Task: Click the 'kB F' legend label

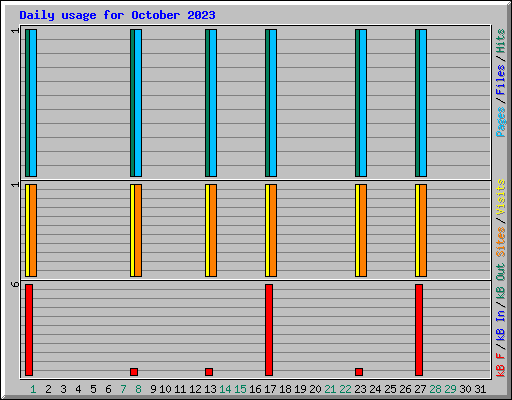Action: (x=500, y=364)
